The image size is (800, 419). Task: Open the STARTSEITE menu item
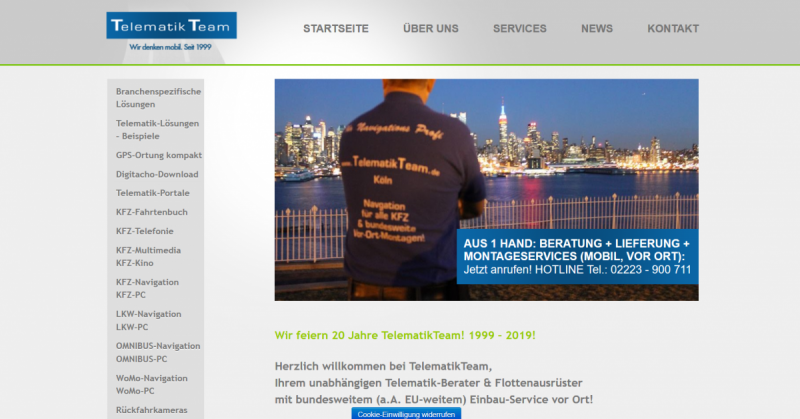tap(336, 29)
